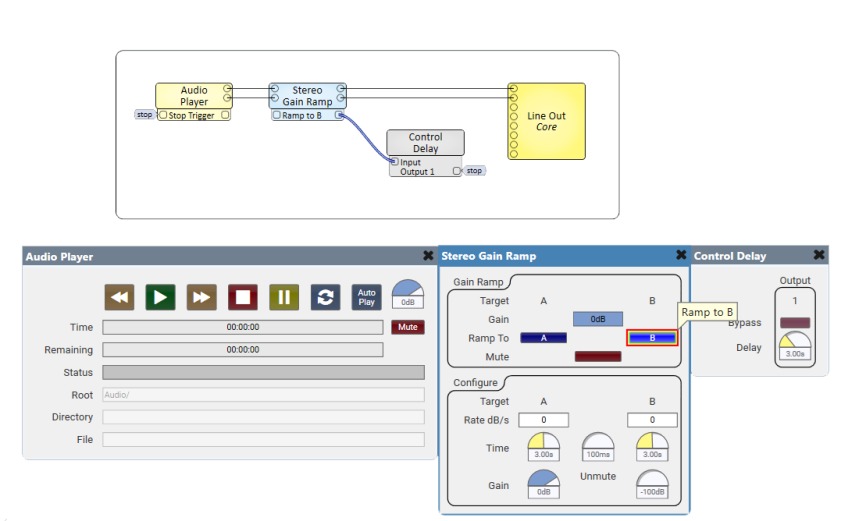Select the Stereo Gain Ramp block
Screen dimensions: 841x521
[307, 96]
